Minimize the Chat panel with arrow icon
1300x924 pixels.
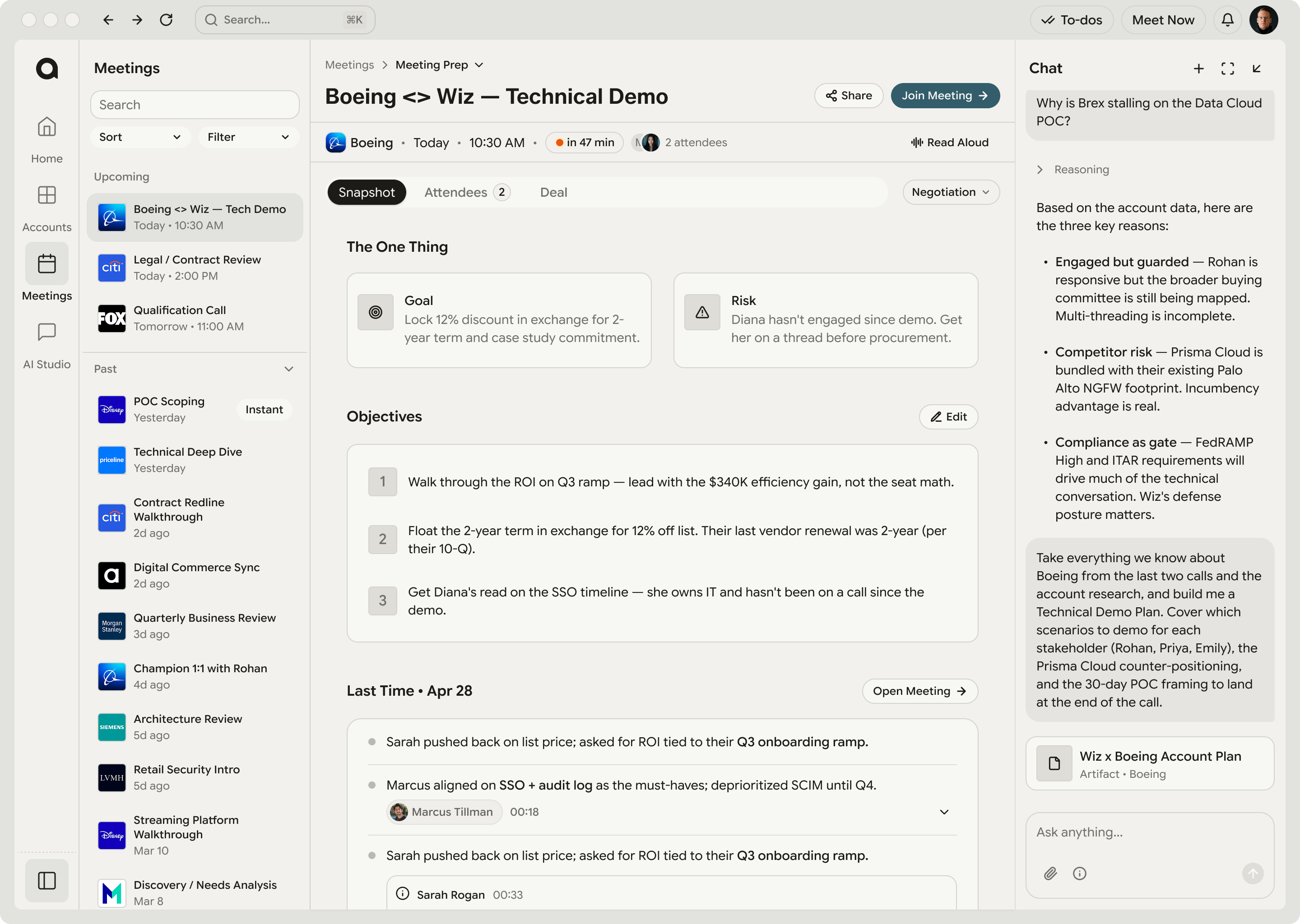click(1257, 68)
